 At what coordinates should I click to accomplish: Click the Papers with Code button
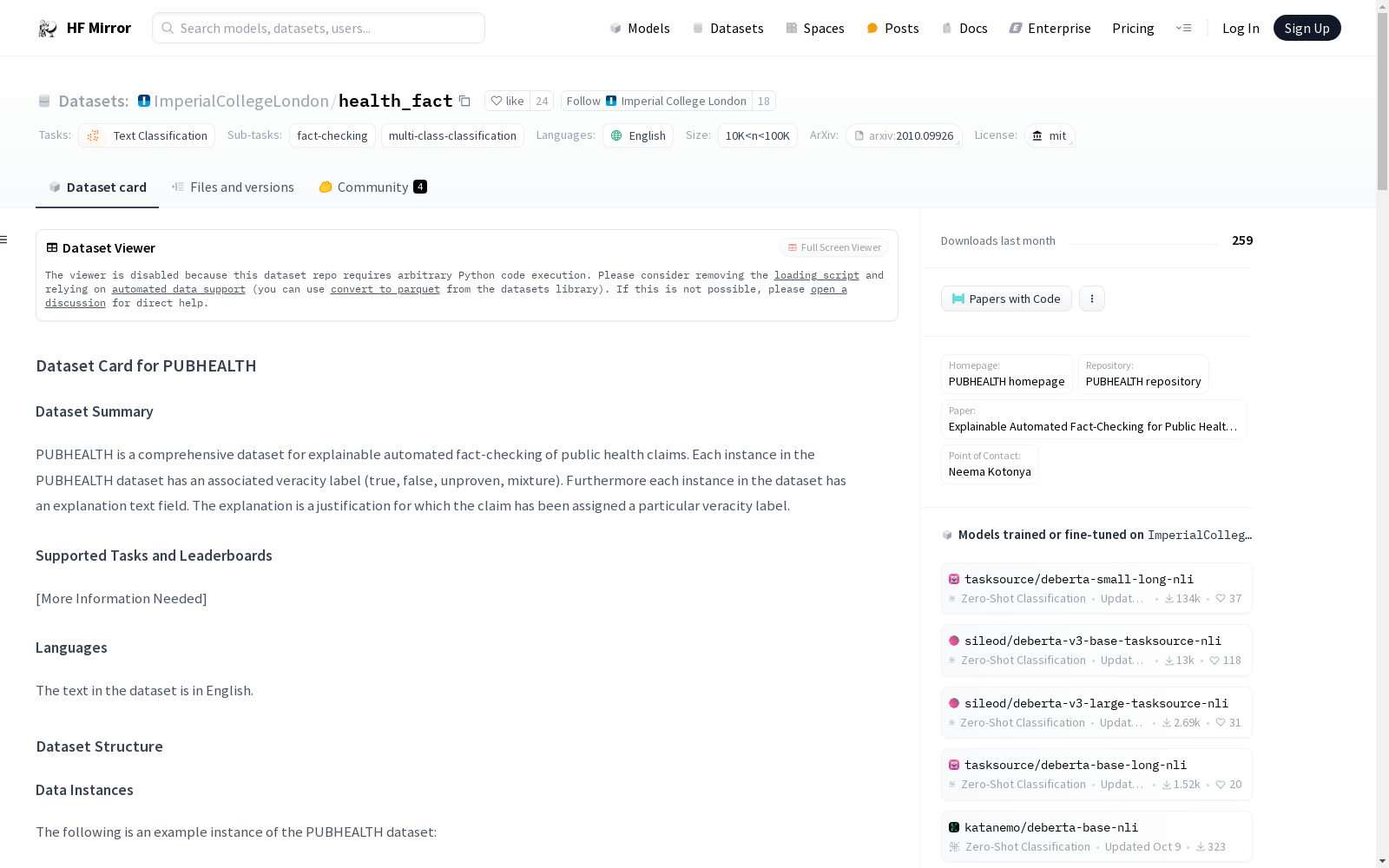(x=1006, y=299)
